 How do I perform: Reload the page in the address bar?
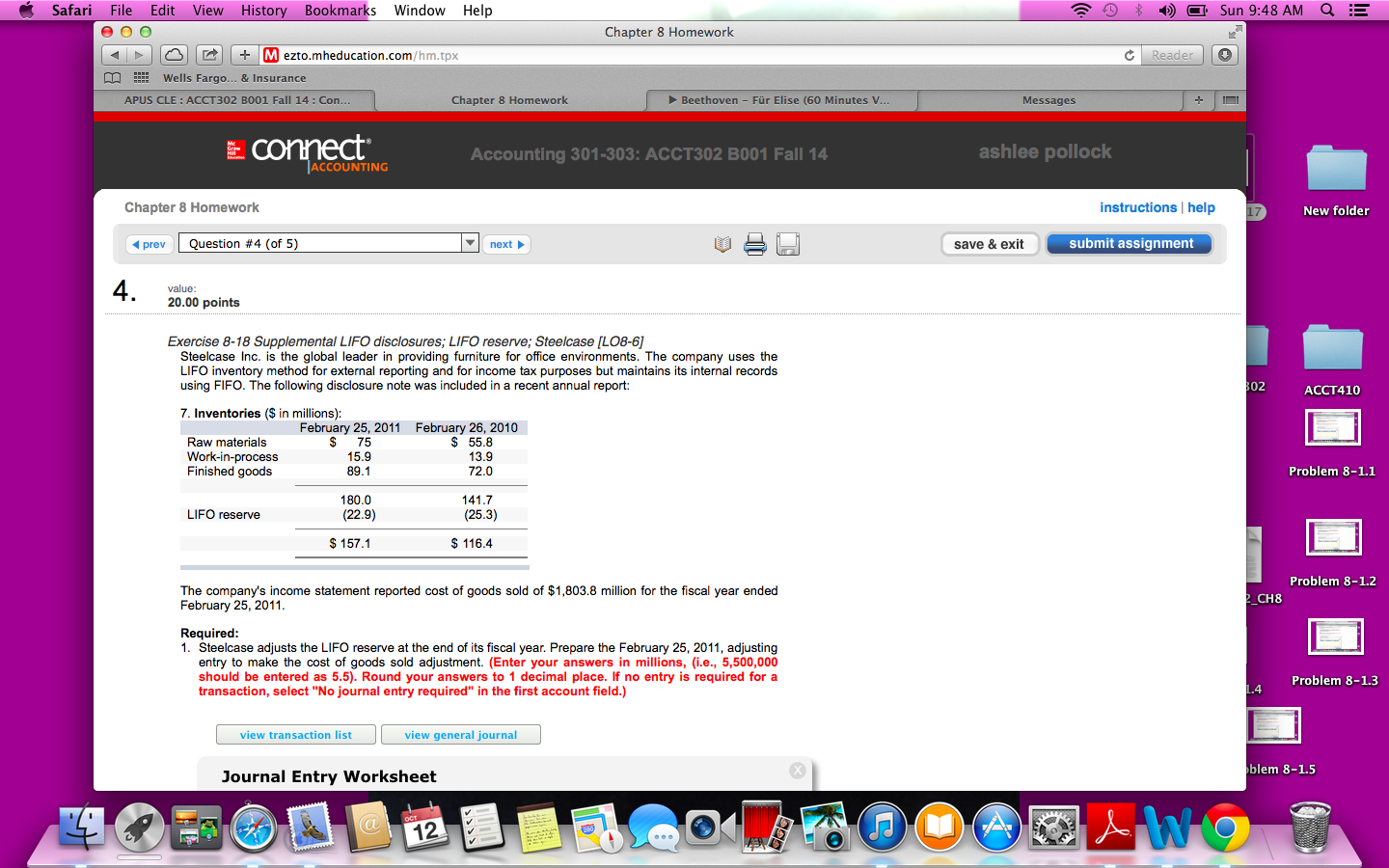coord(1129,55)
